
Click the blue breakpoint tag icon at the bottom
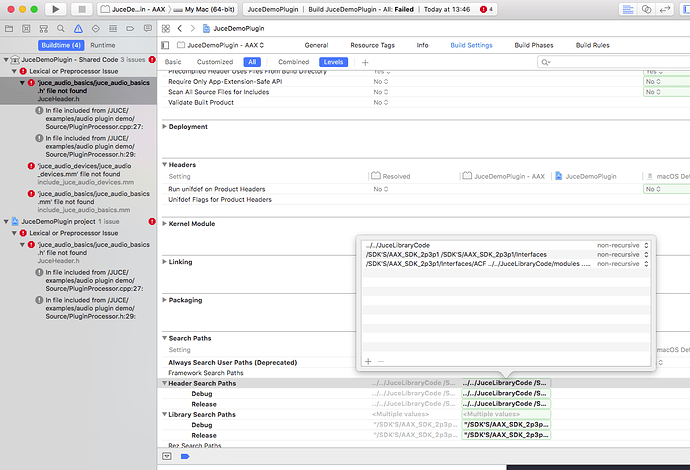click(185, 456)
